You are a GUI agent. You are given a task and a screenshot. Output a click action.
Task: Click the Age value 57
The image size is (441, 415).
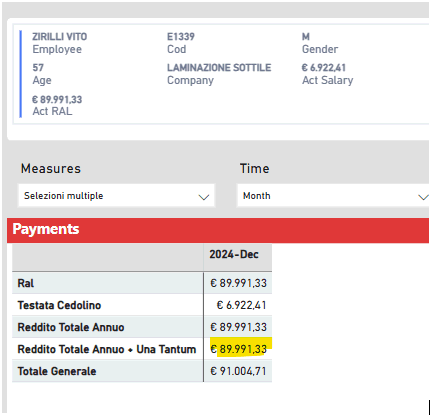[38, 68]
